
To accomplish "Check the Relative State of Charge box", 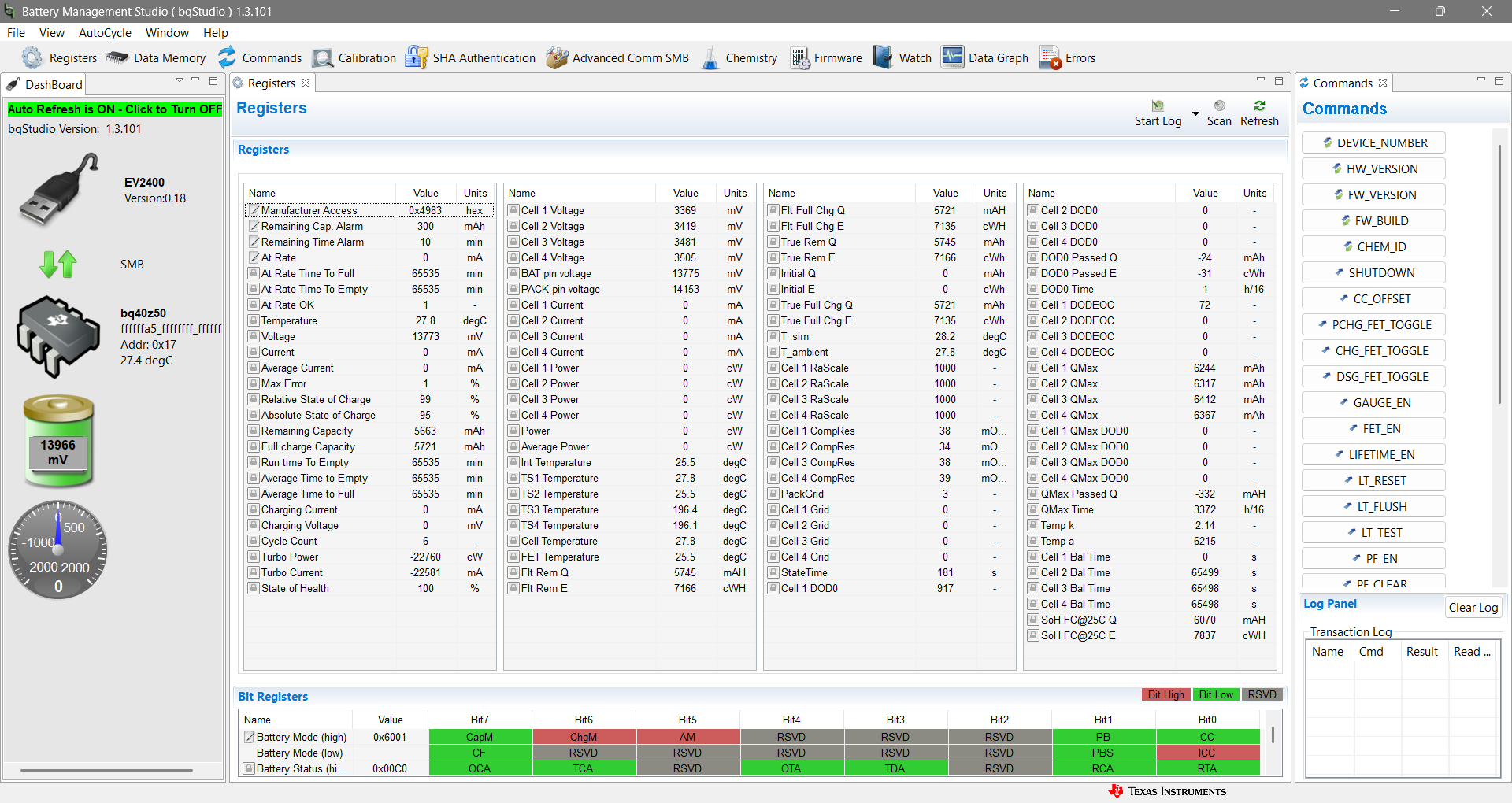I will click(x=254, y=399).
